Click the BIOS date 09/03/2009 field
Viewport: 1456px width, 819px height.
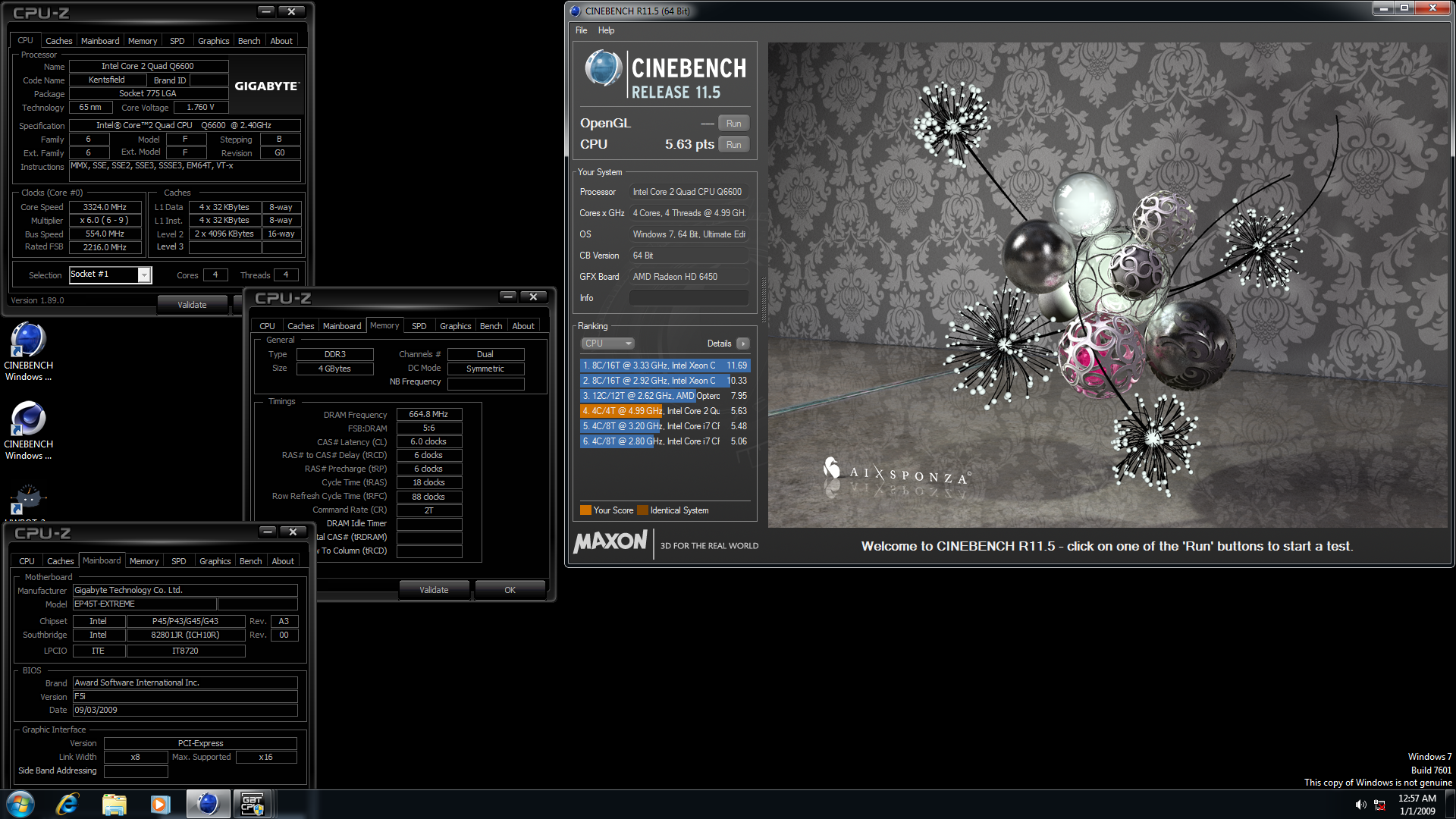185,711
